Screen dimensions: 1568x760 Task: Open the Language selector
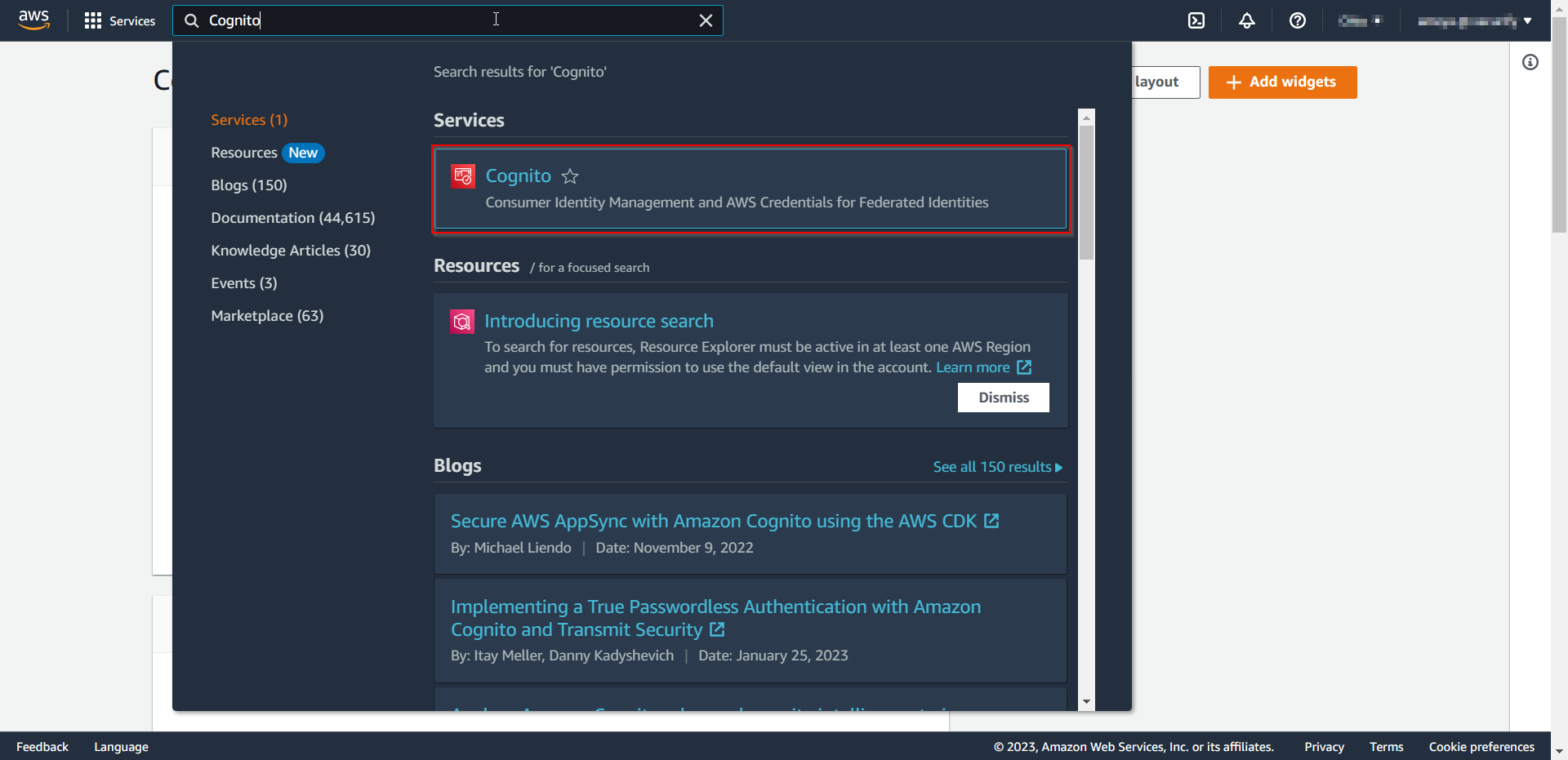[x=121, y=747]
